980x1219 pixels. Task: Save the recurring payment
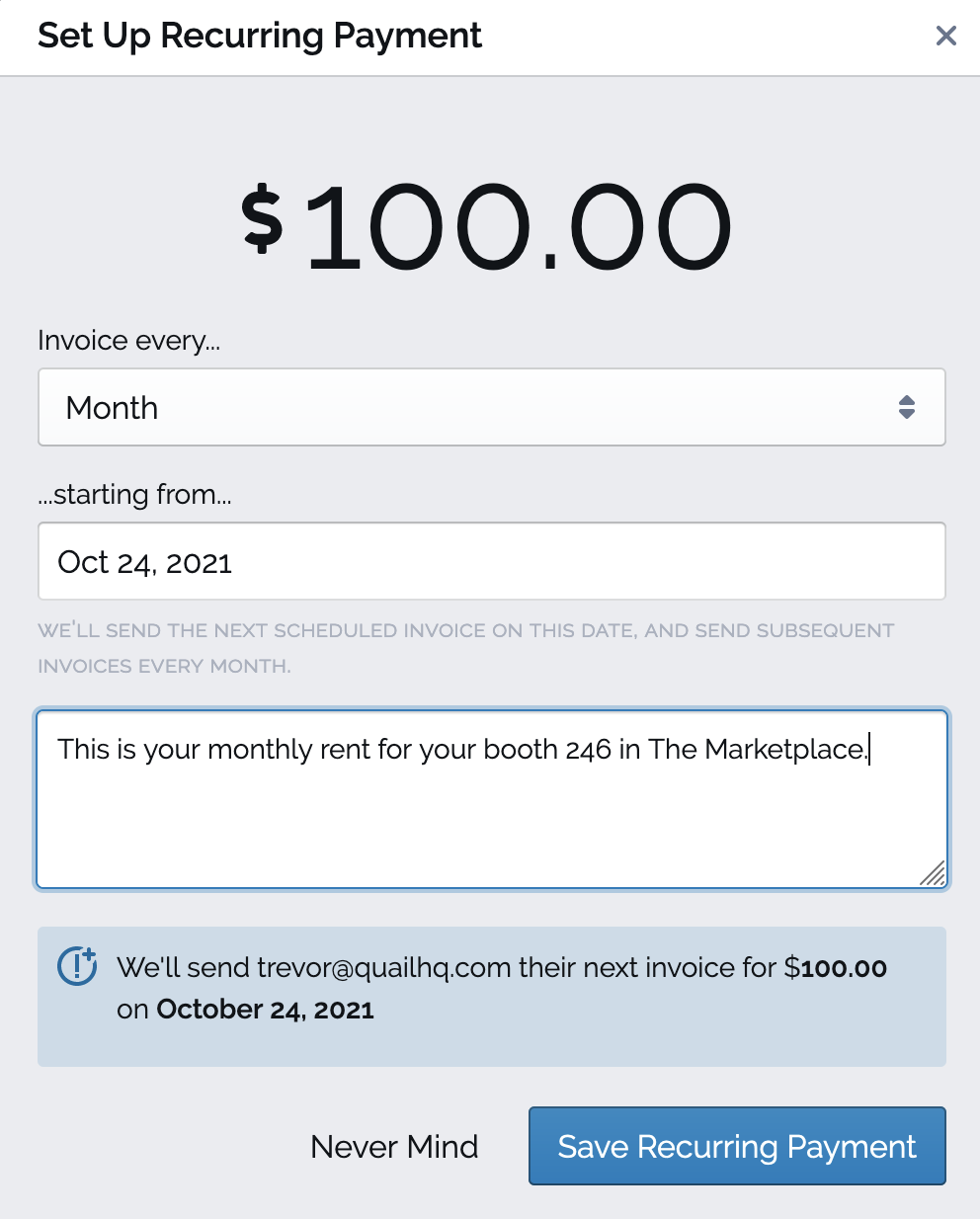(x=737, y=1146)
